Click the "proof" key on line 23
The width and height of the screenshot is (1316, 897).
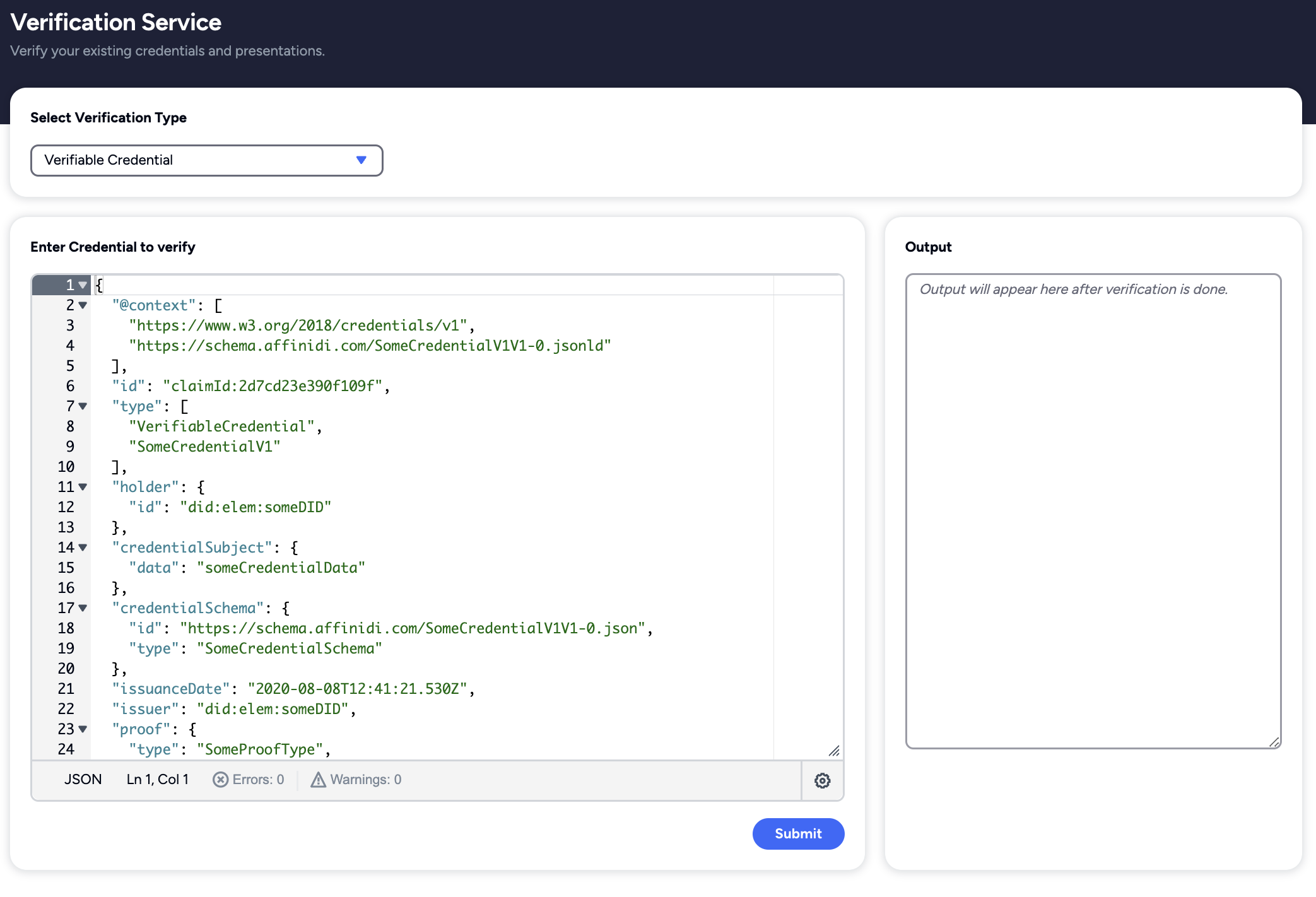pyautogui.click(x=141, y=729)
